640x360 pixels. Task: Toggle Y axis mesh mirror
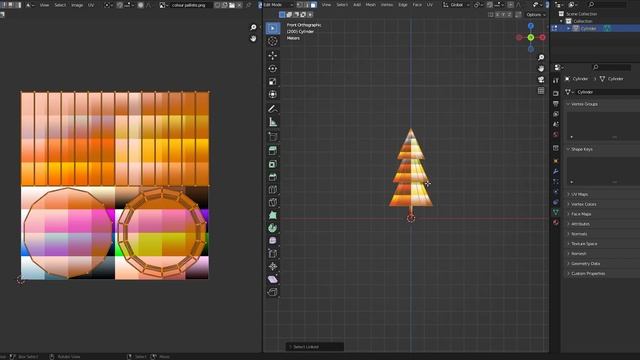point(504,14)
